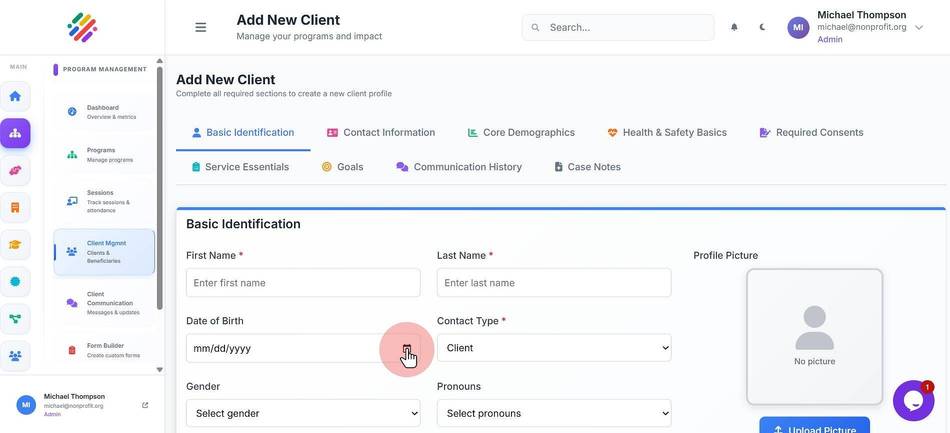950x433 pixels.
Task: Open Programs menu item
Action: pos(104,154)
